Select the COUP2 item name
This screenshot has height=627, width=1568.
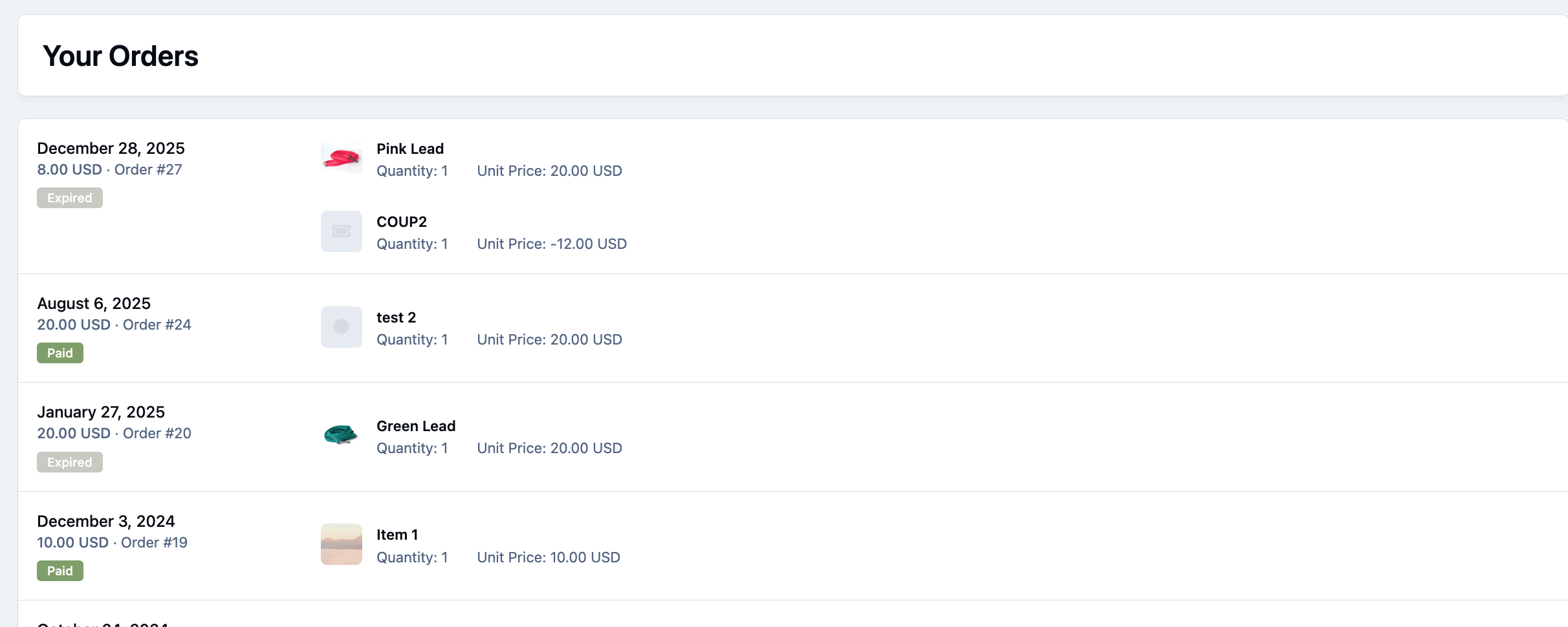pos(402,222)
